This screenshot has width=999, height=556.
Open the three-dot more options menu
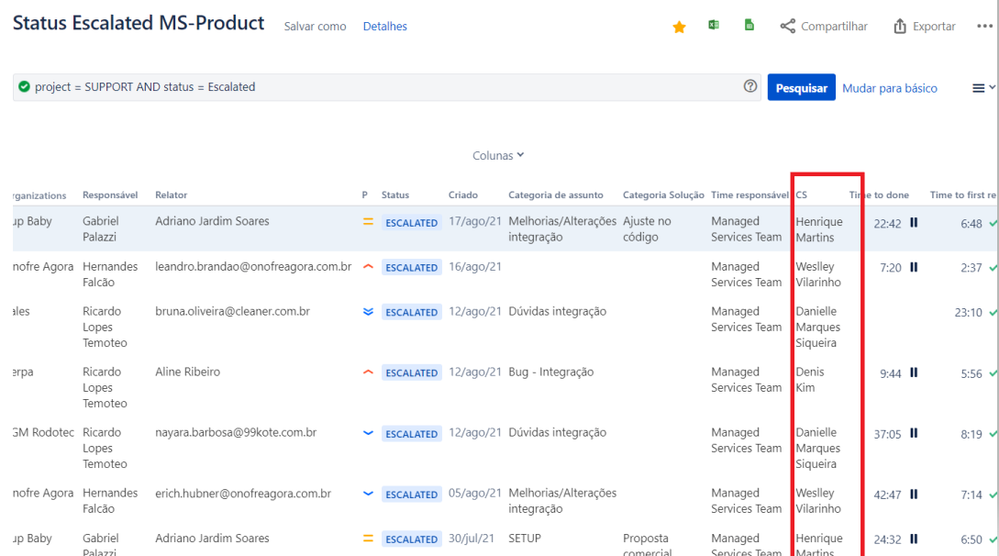[x=984, y=26]
